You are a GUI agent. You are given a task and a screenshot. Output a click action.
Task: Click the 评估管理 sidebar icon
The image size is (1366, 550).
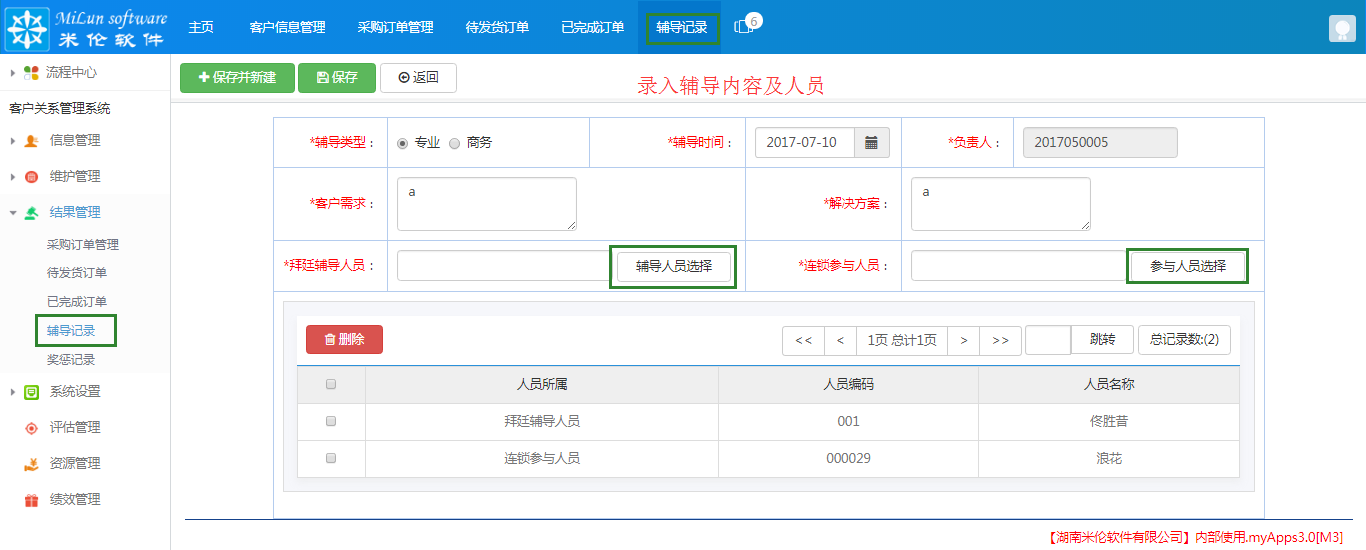point(31,428)
